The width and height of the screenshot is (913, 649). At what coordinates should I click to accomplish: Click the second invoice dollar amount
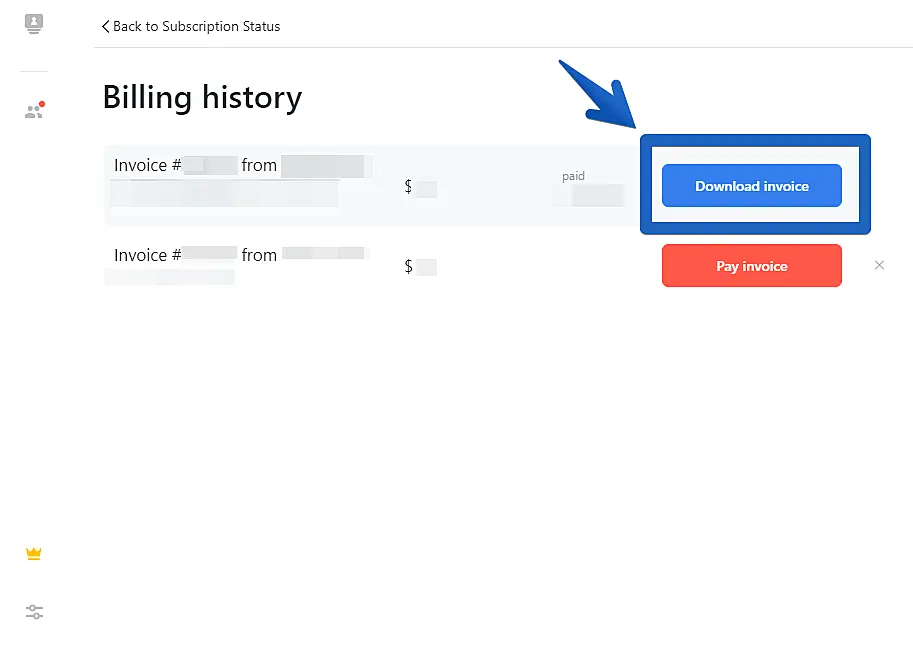point(420,267)
